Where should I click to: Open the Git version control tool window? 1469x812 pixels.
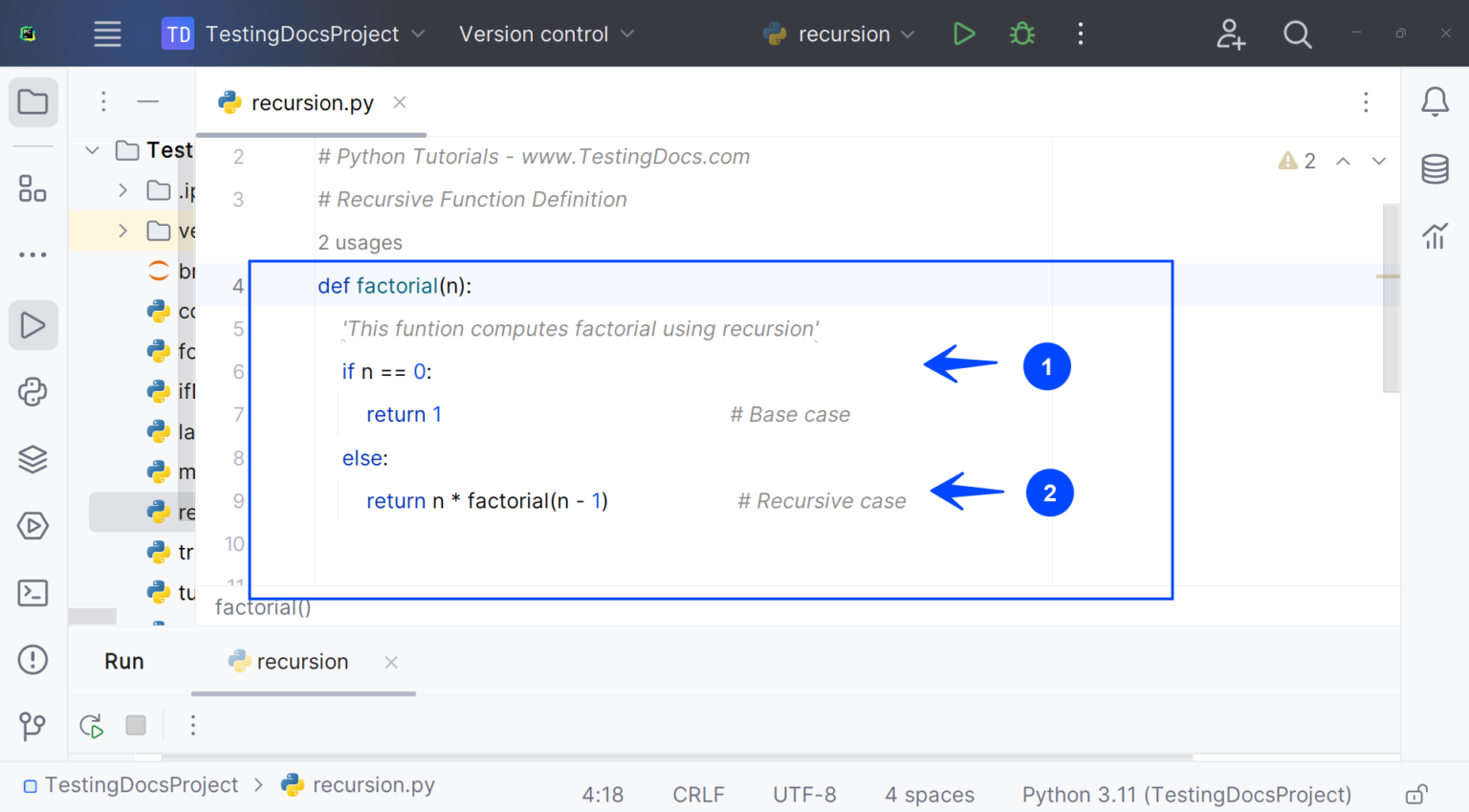coord(33,726)
